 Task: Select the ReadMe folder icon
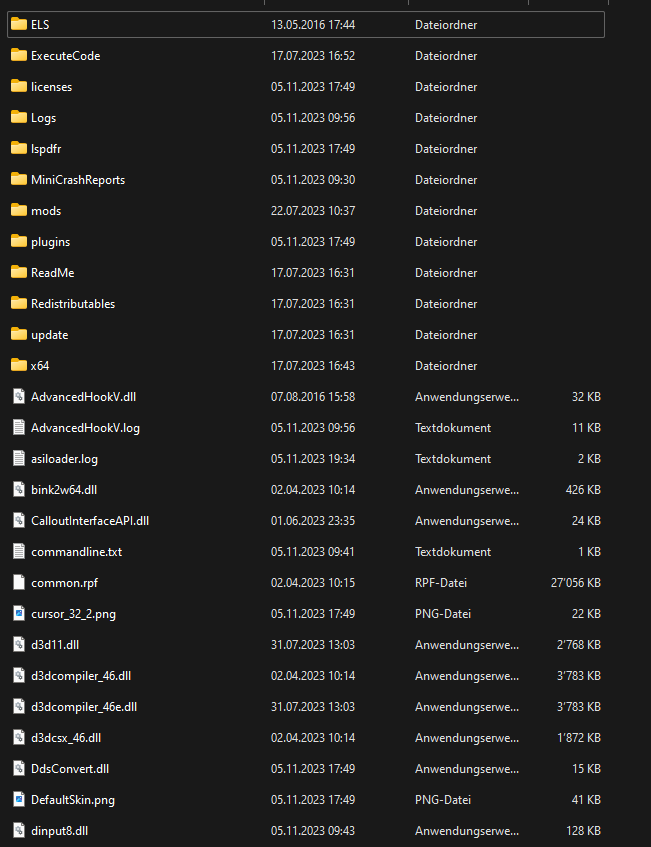click(19, 272)
